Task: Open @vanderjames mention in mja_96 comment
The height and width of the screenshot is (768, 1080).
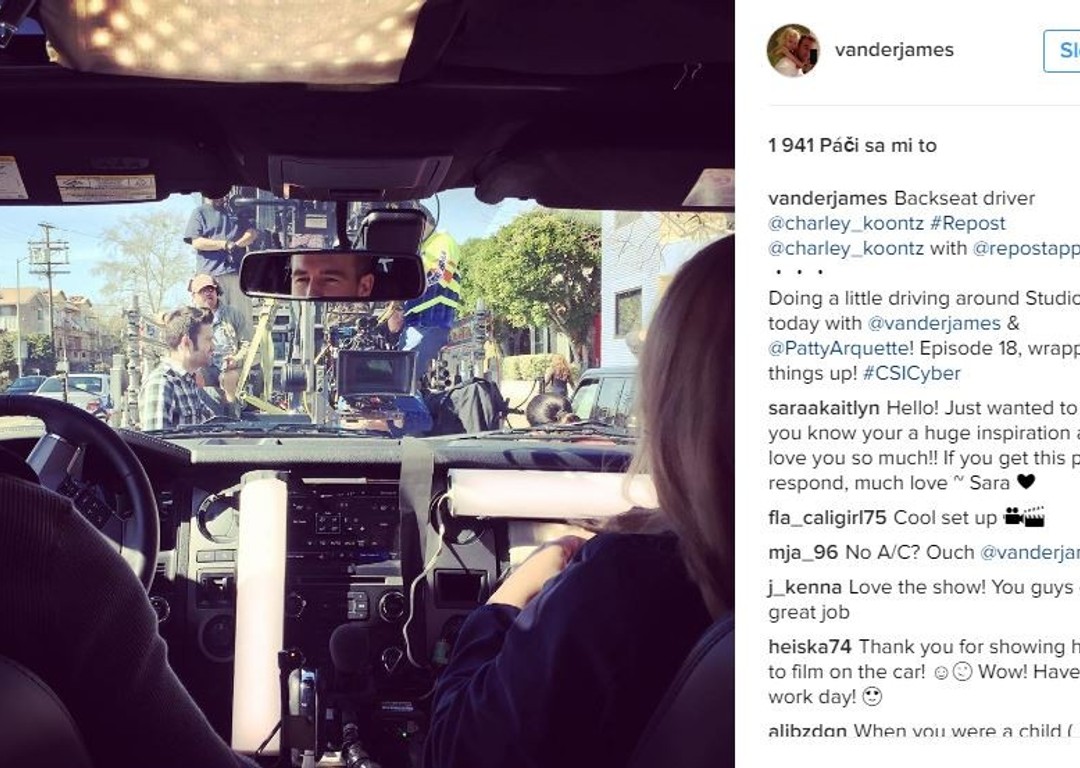Action: tap(1029, 552)
